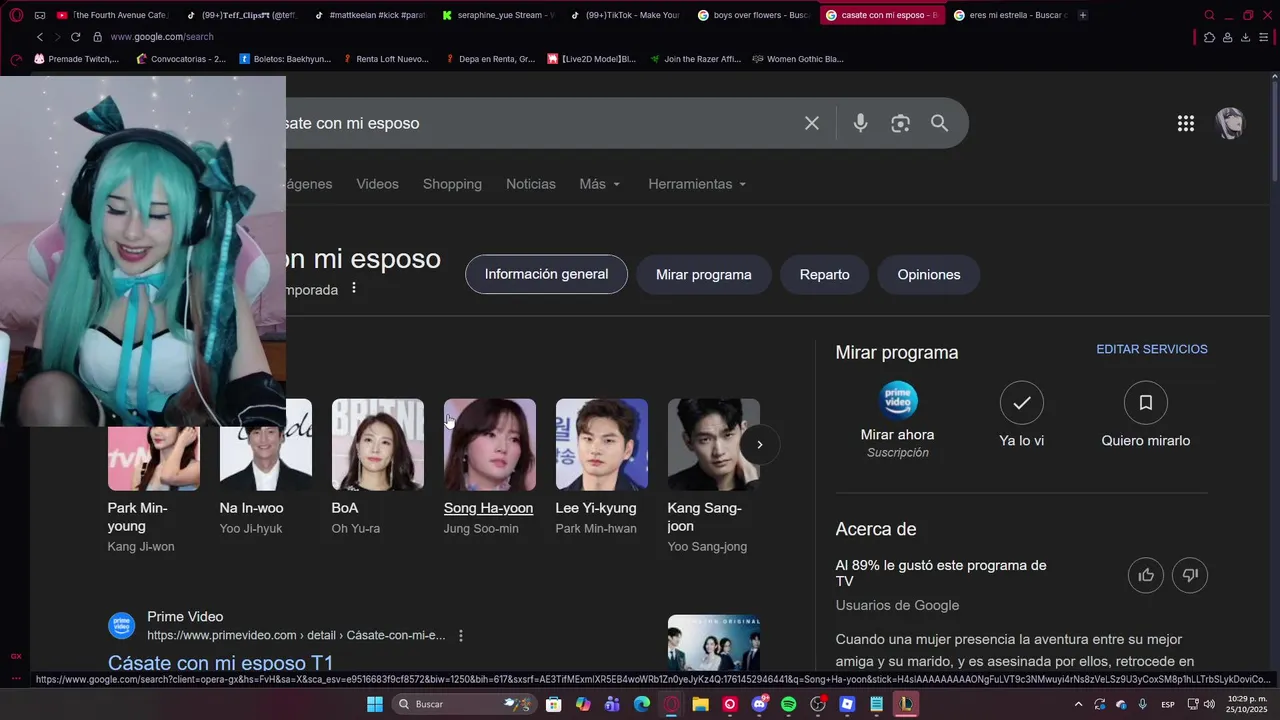Give thumbs up to this TV program
The height and width of the screenshot is (720, 1280).
(x=1146, y=575)
